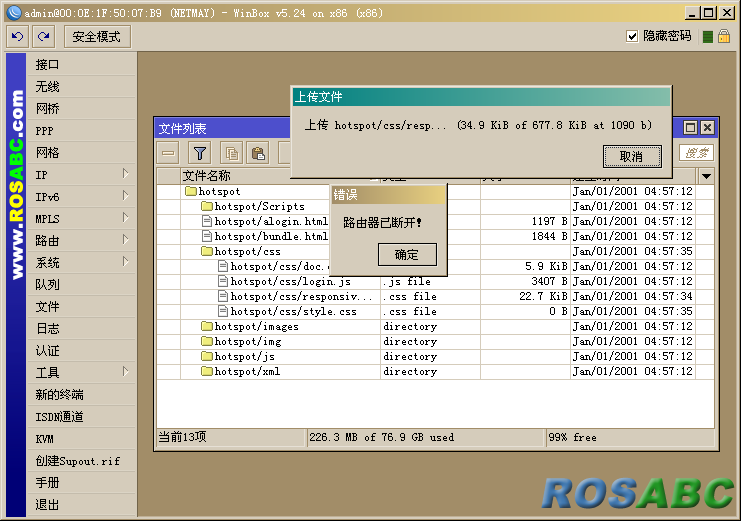Expand the MPLS submenu arrow

click(125, 217)
